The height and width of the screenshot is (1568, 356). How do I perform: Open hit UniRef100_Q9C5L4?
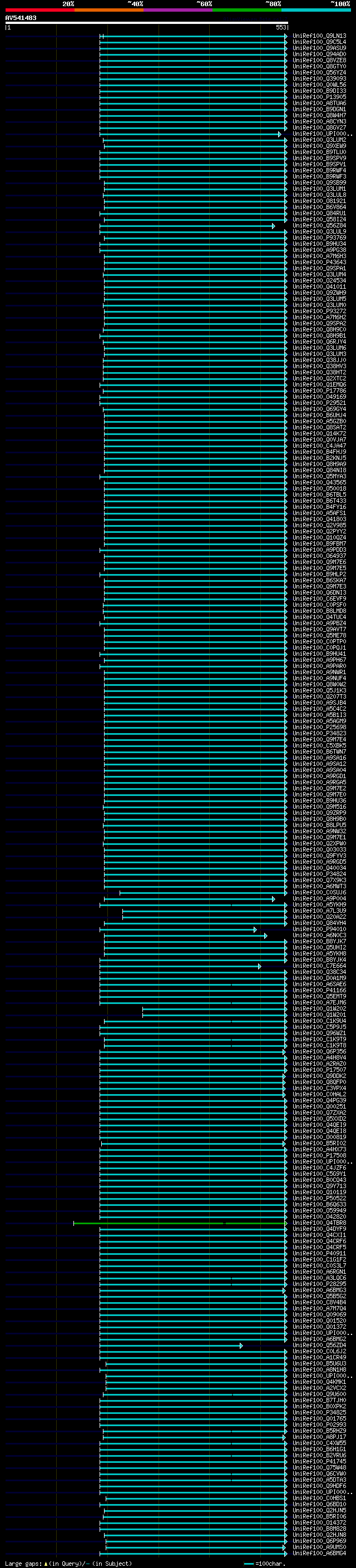click(x=319, y=42)
